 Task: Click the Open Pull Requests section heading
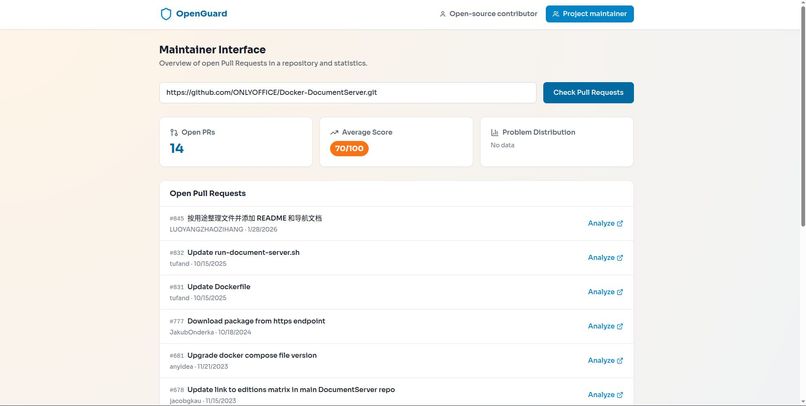click(x=208, y=194)
